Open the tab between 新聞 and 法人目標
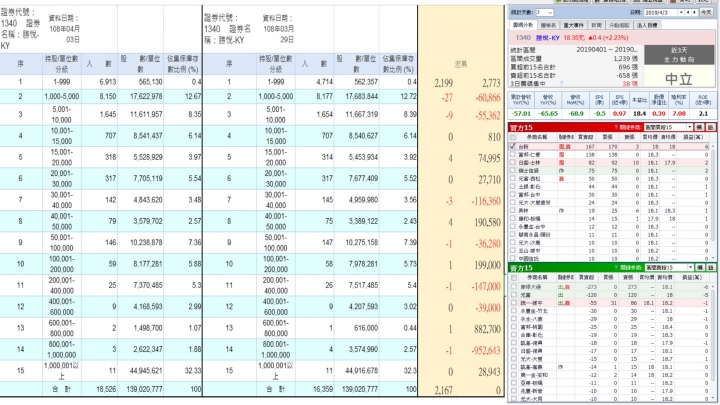 pyautogui.click(x=619, y=25)
